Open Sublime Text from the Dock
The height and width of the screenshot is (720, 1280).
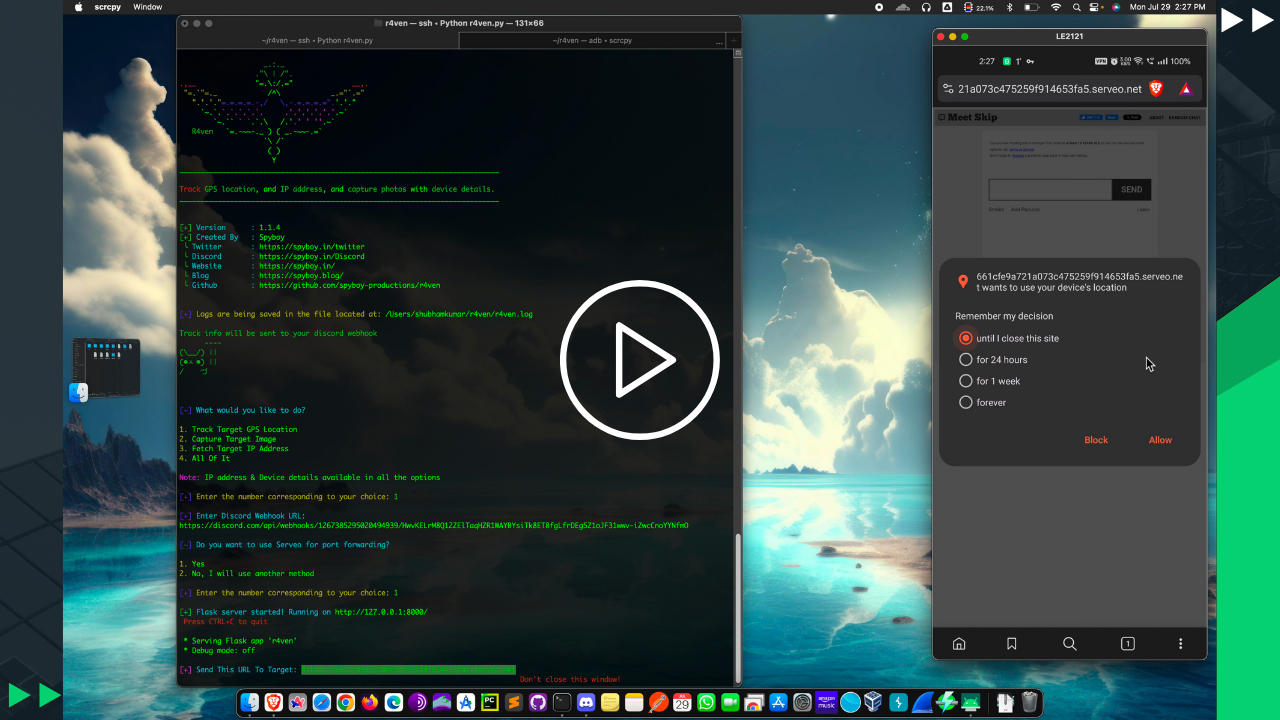click(x=514, y=703)
